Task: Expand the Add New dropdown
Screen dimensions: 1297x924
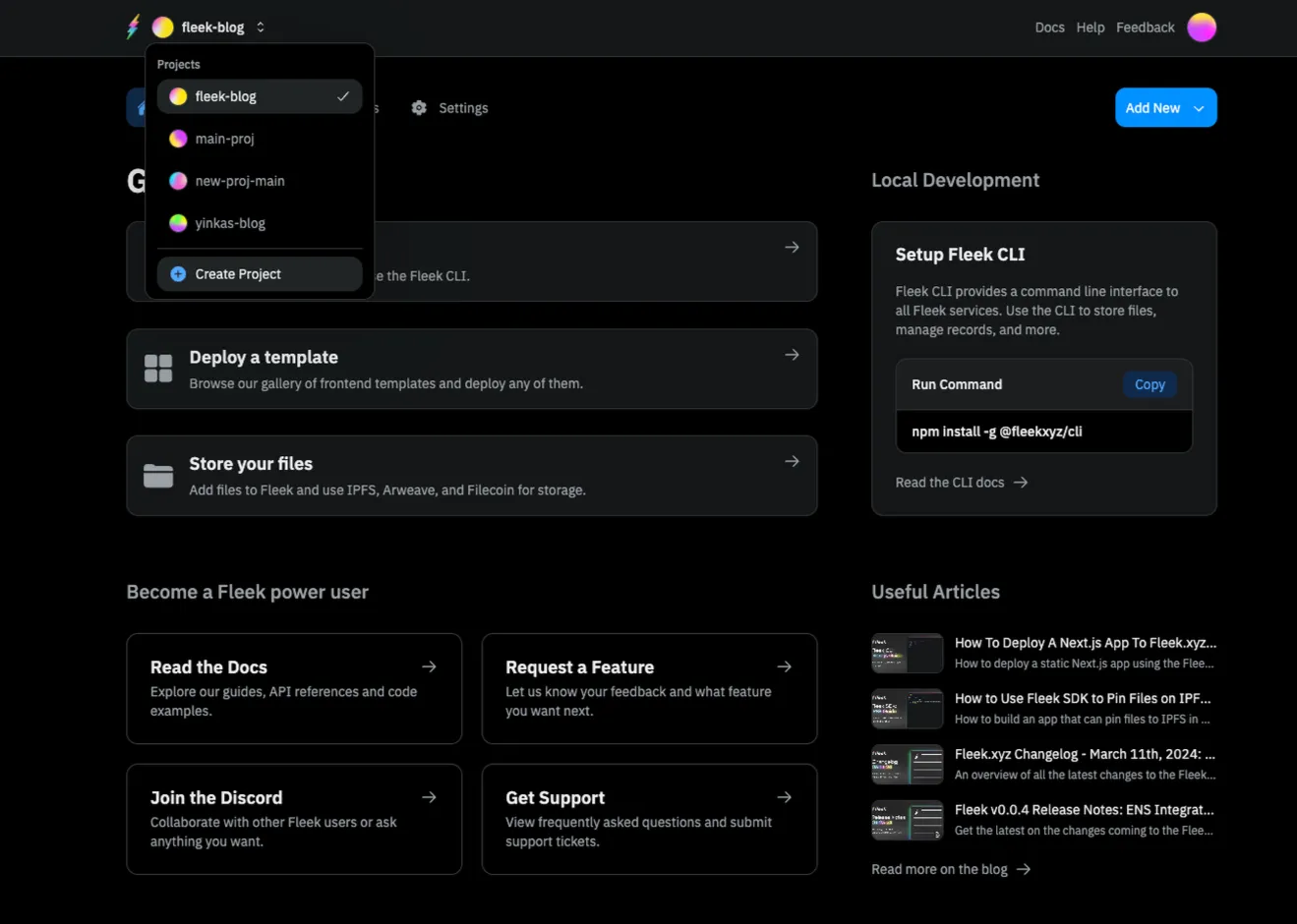Action: (x=1165, y=108)
